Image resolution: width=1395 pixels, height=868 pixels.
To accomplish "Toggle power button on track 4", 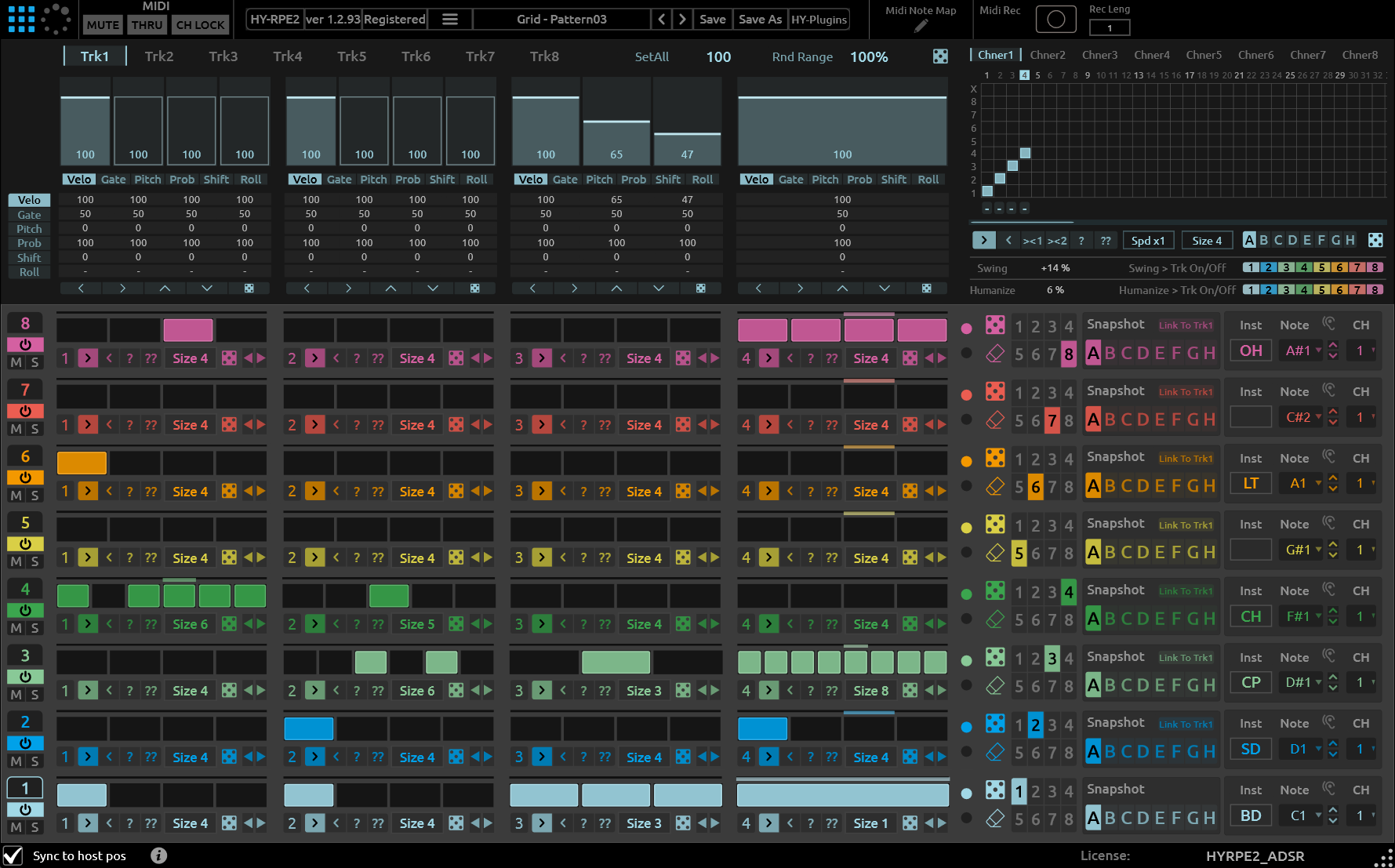I will coord(25,610).
